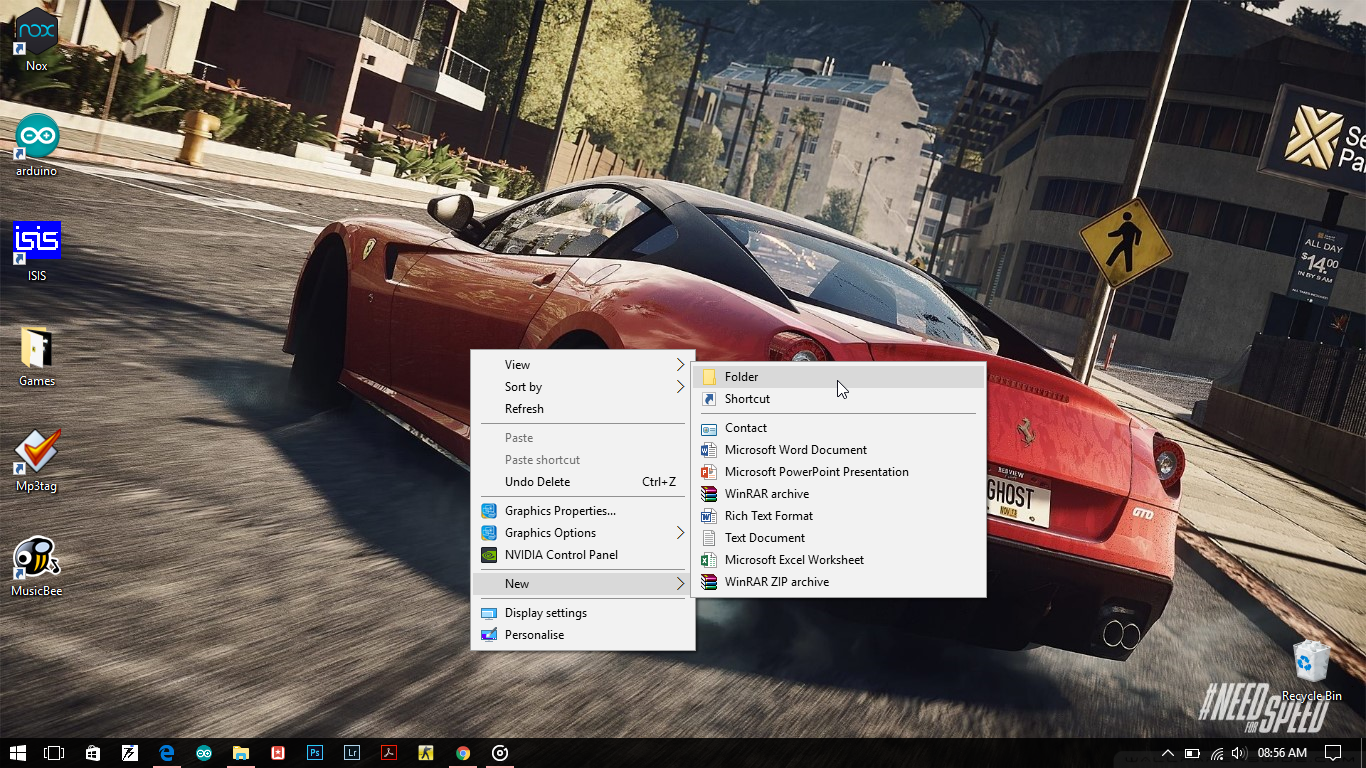Show hidden system tray icons

point(1167,753)
